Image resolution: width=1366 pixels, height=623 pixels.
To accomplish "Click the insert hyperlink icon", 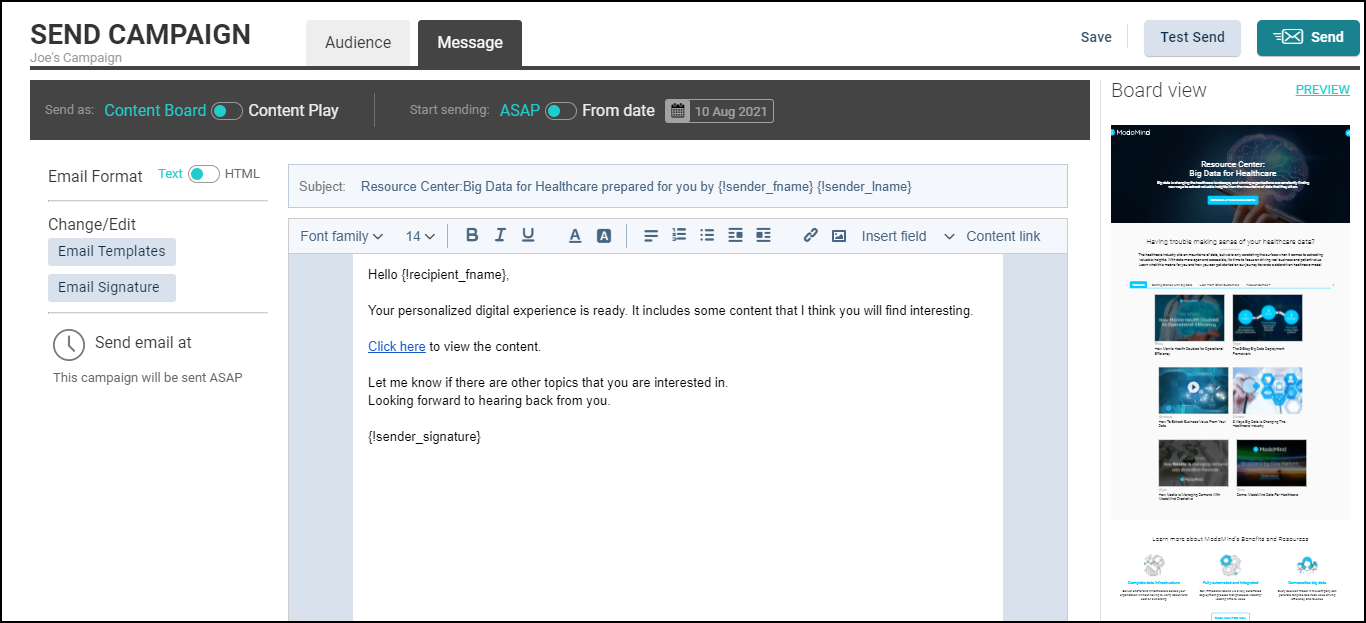I will pyautogui.click(x=811, y=236).
